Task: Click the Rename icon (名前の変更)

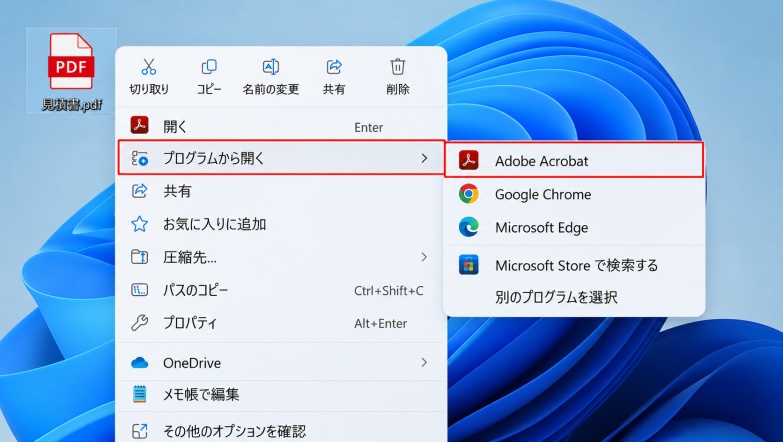Action: pos(271,66)
